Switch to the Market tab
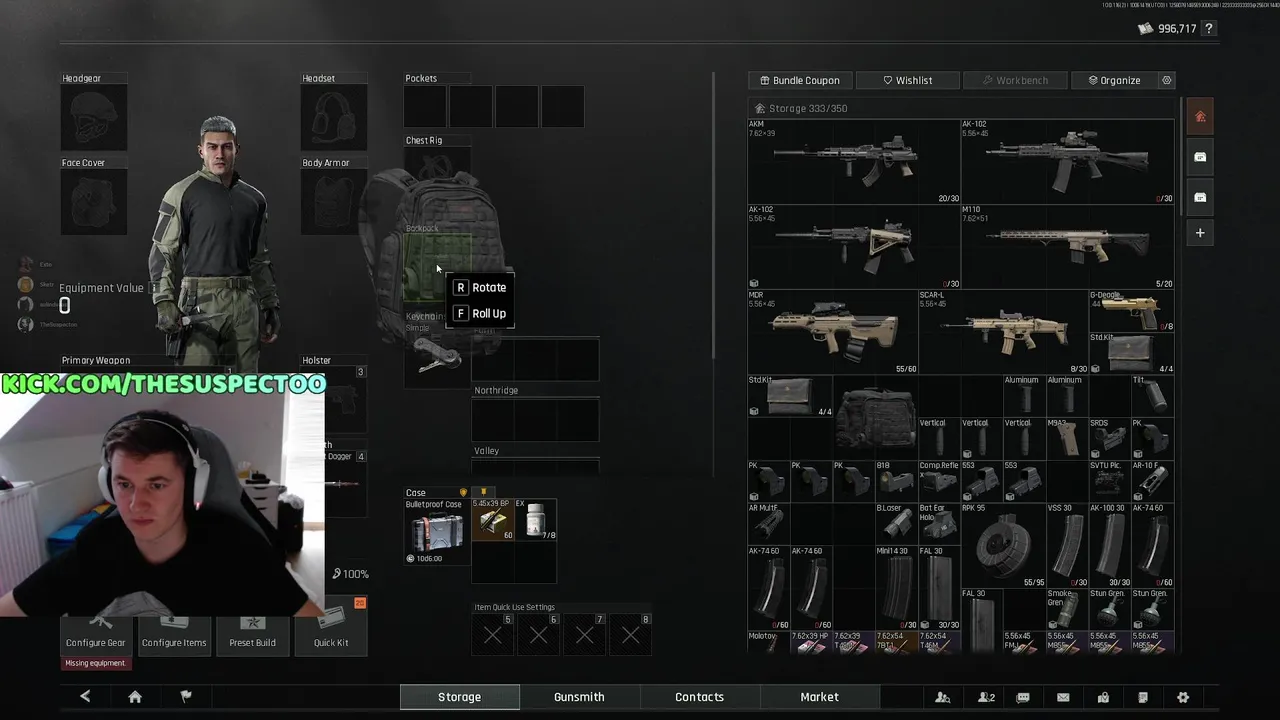 pyautogui.click(x=819, y=697)
